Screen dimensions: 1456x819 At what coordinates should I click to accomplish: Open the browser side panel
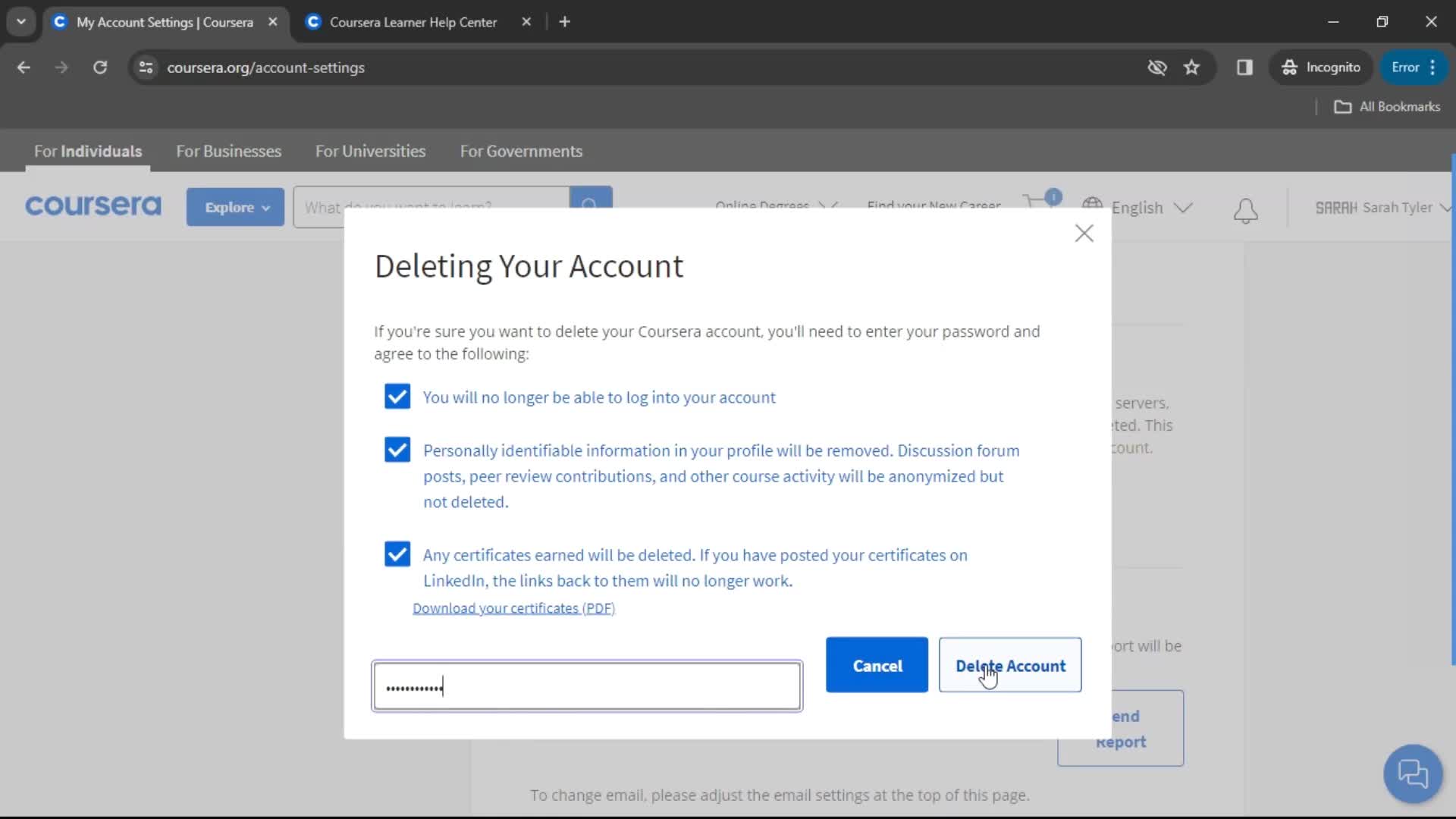coord(1244,67)
